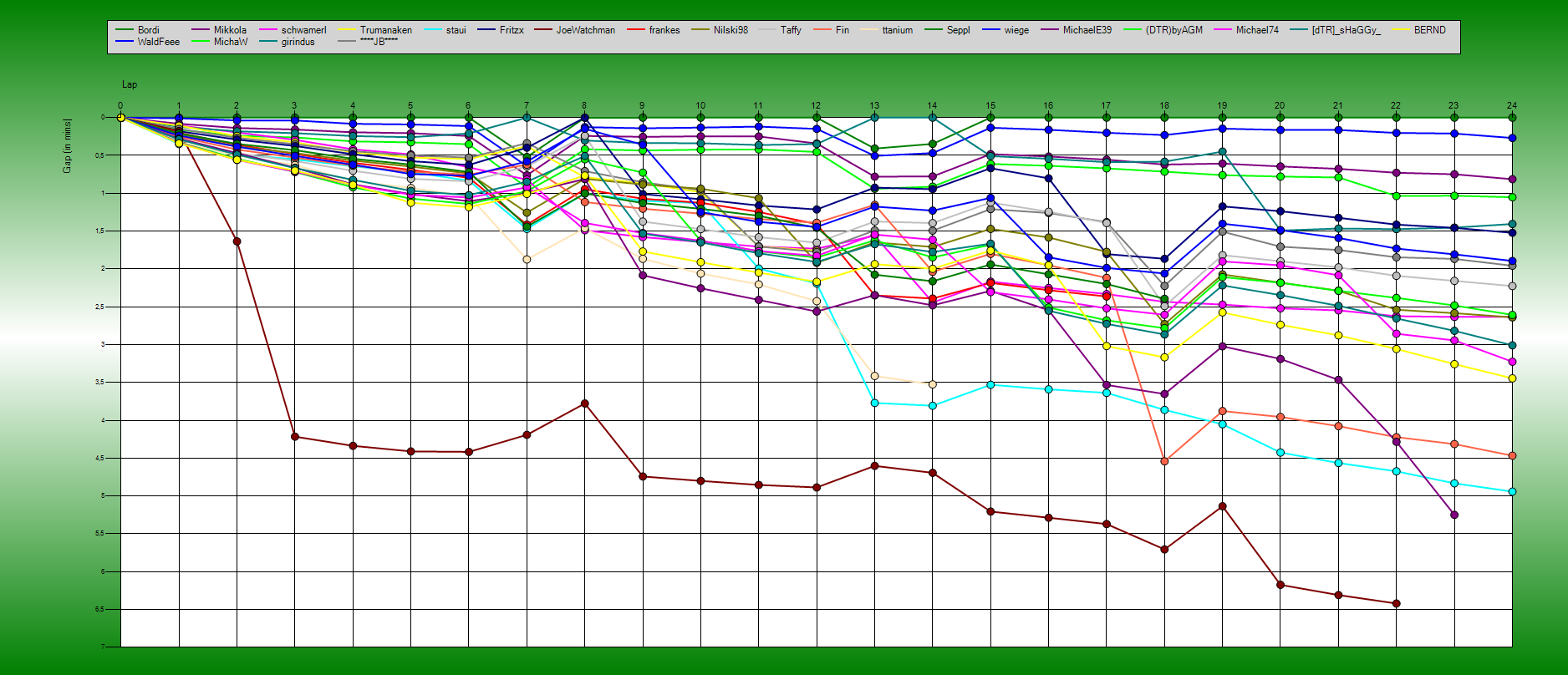Click the yellow start point at lap 0
The image size is (1568, 675).
(x=120, y=118)
